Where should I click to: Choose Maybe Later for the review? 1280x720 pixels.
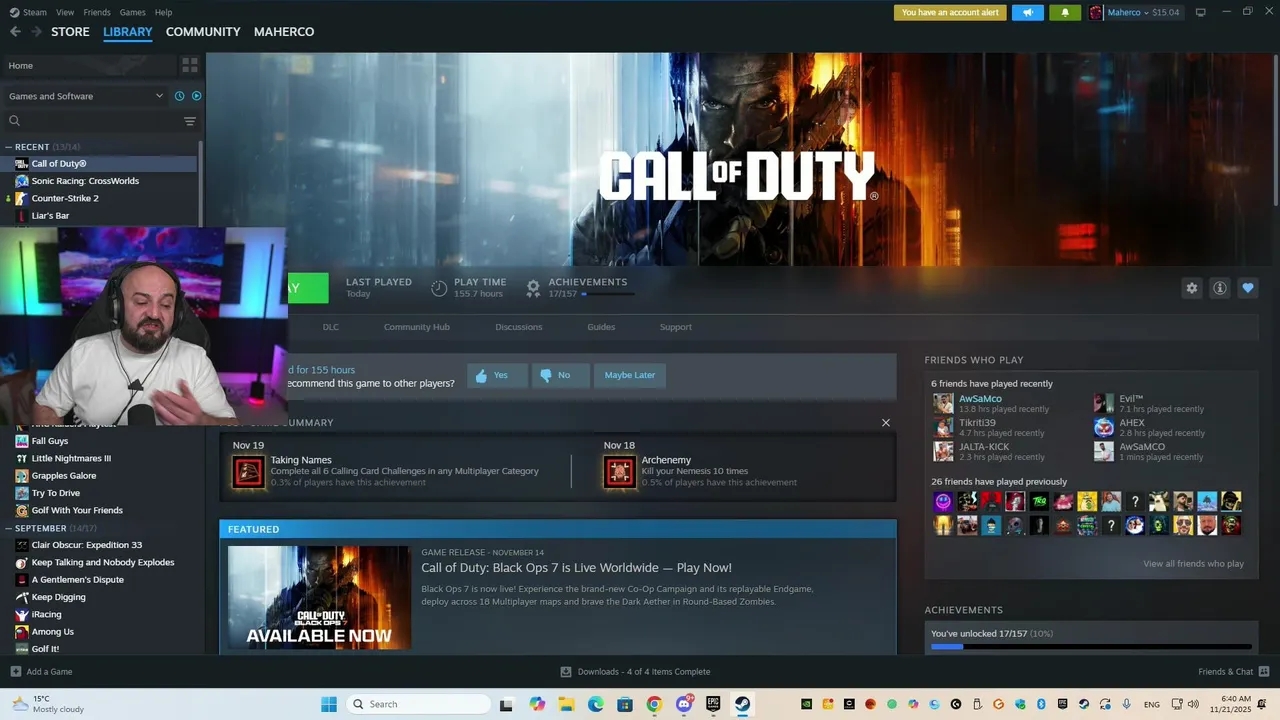click(630, 375)
